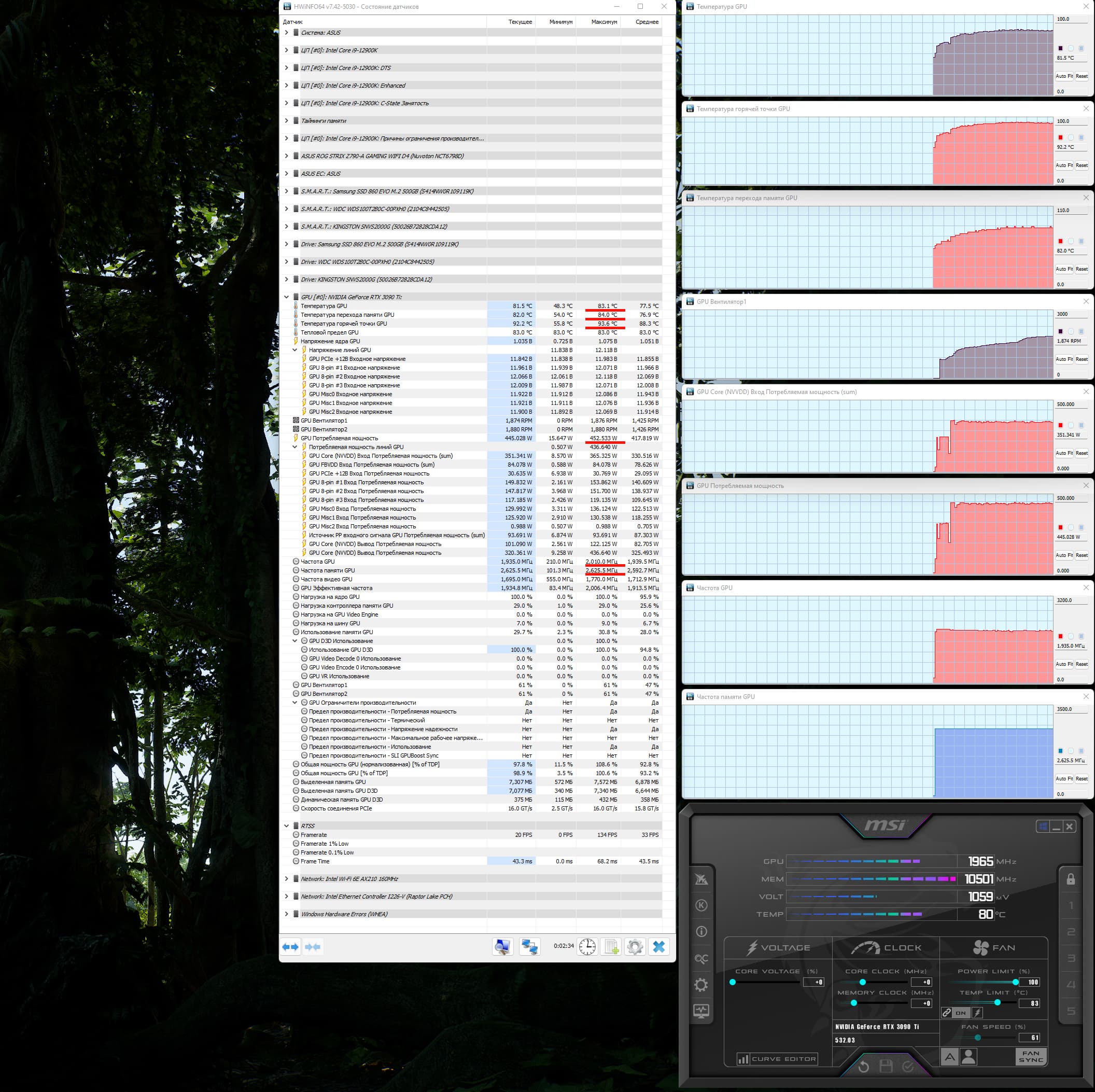Click the Core Clock slider handle

pos(863,982)
